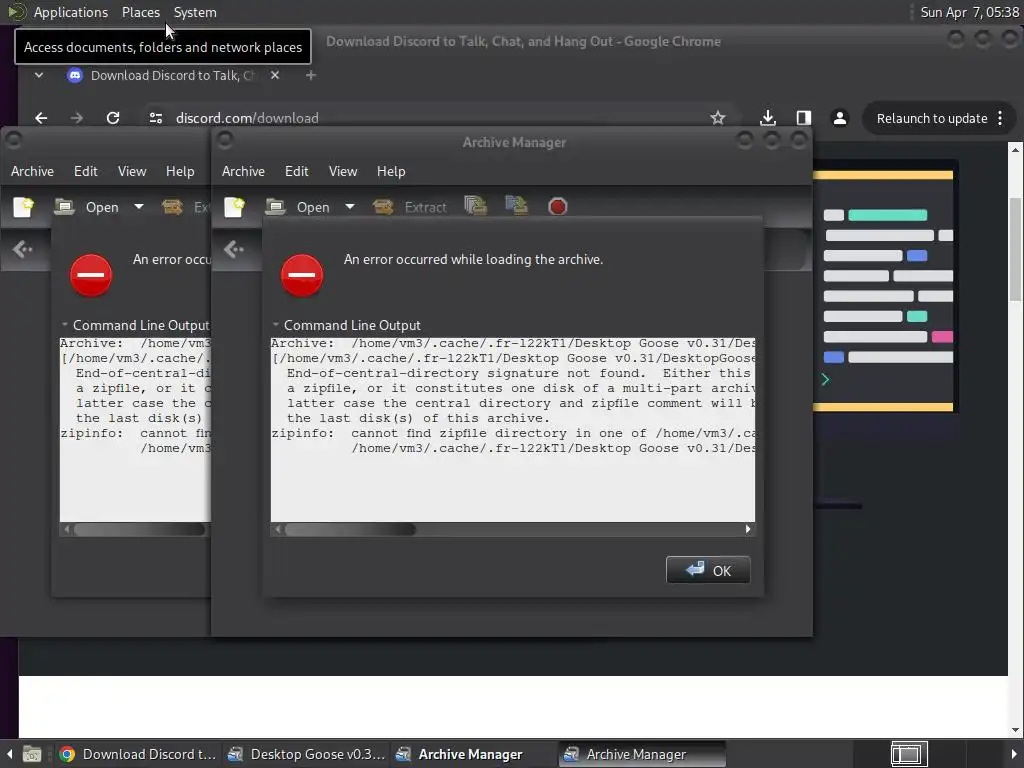The image size is (1024, 768).
Task: Click taskbar left scroll arrow
Action: (x=9, y=754)
